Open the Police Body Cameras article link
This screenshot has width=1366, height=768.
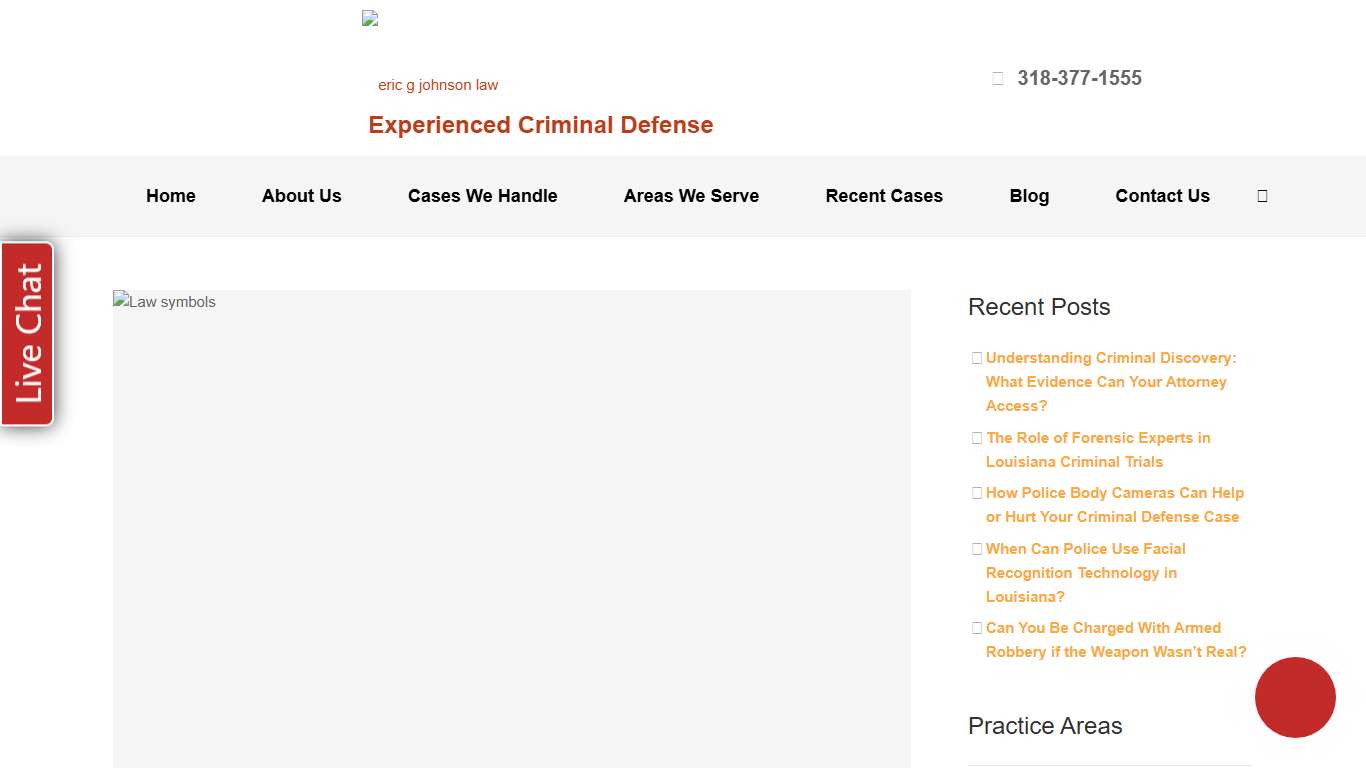coord(1113,504)
